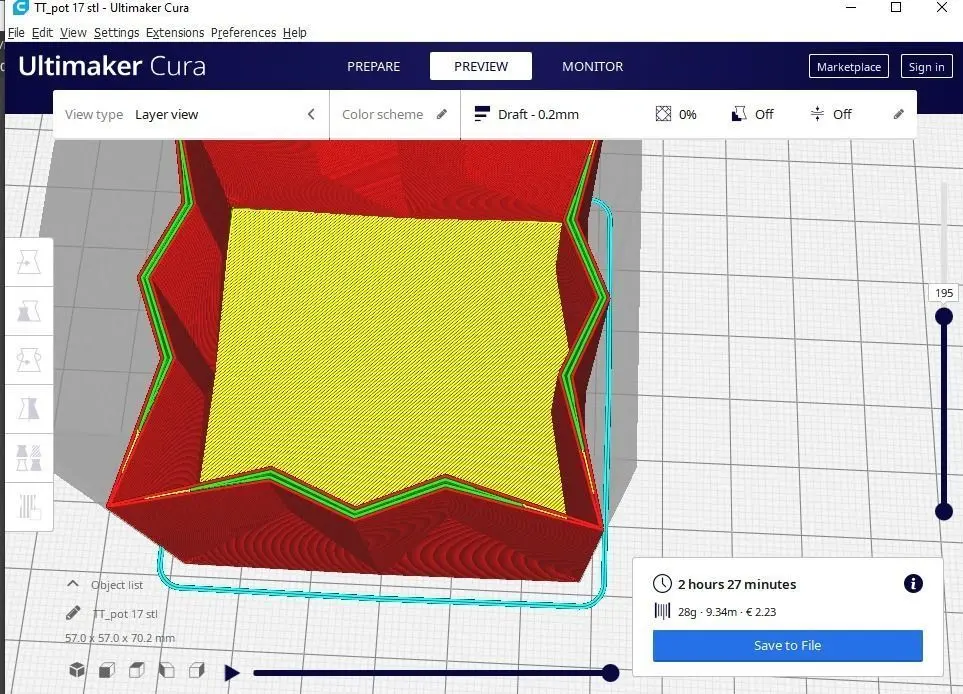Click the filament spool material icon
963x694 pixels.
tap(662, 611)
